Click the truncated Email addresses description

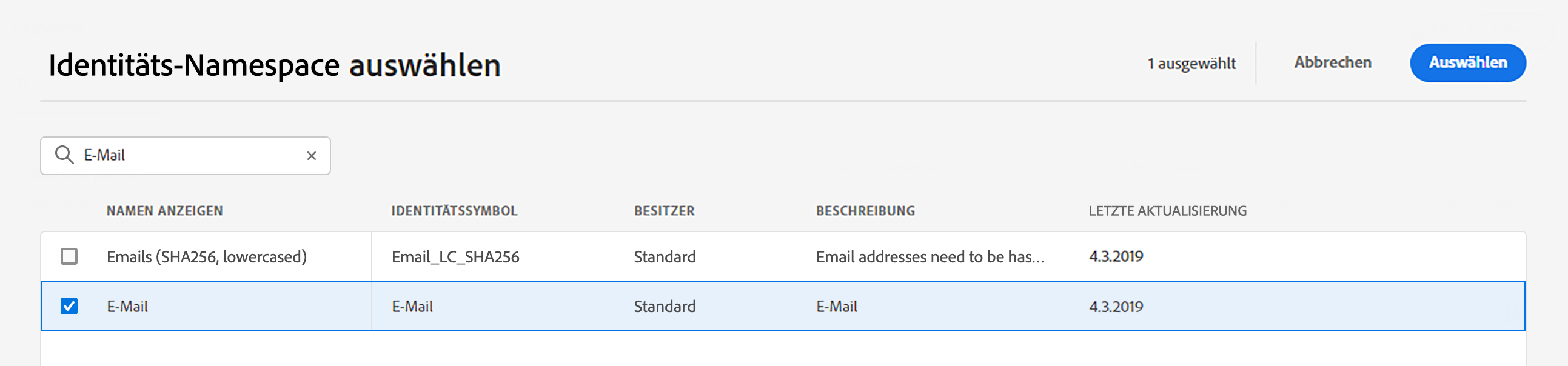[x=930, y=256]
